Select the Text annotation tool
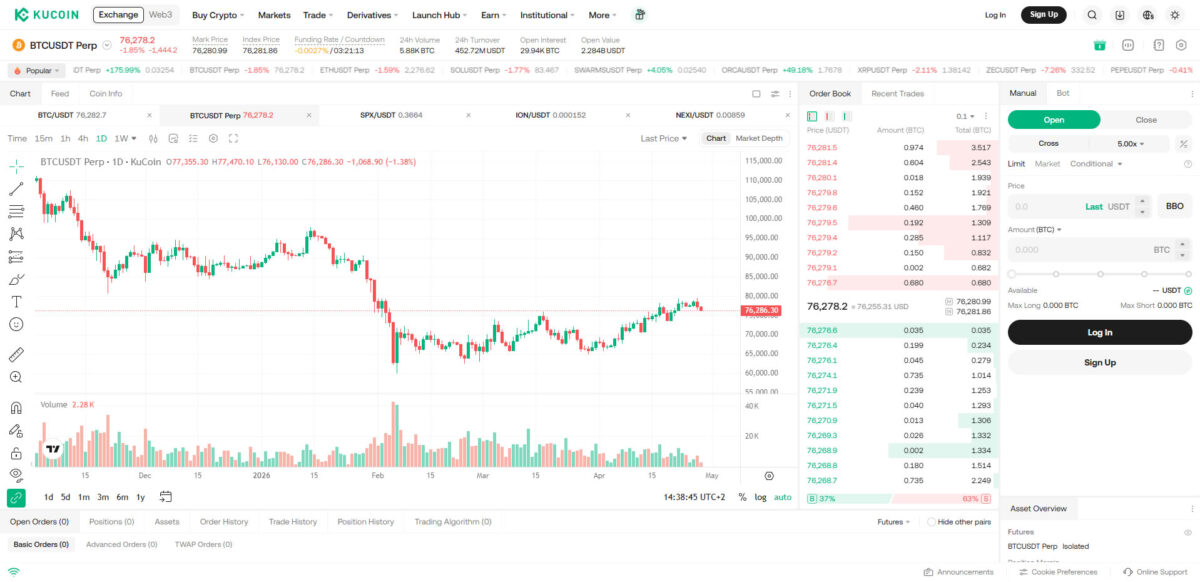The height and width of the screenshot is (582, 1200). pyautogui.click(x=16, y=301)
